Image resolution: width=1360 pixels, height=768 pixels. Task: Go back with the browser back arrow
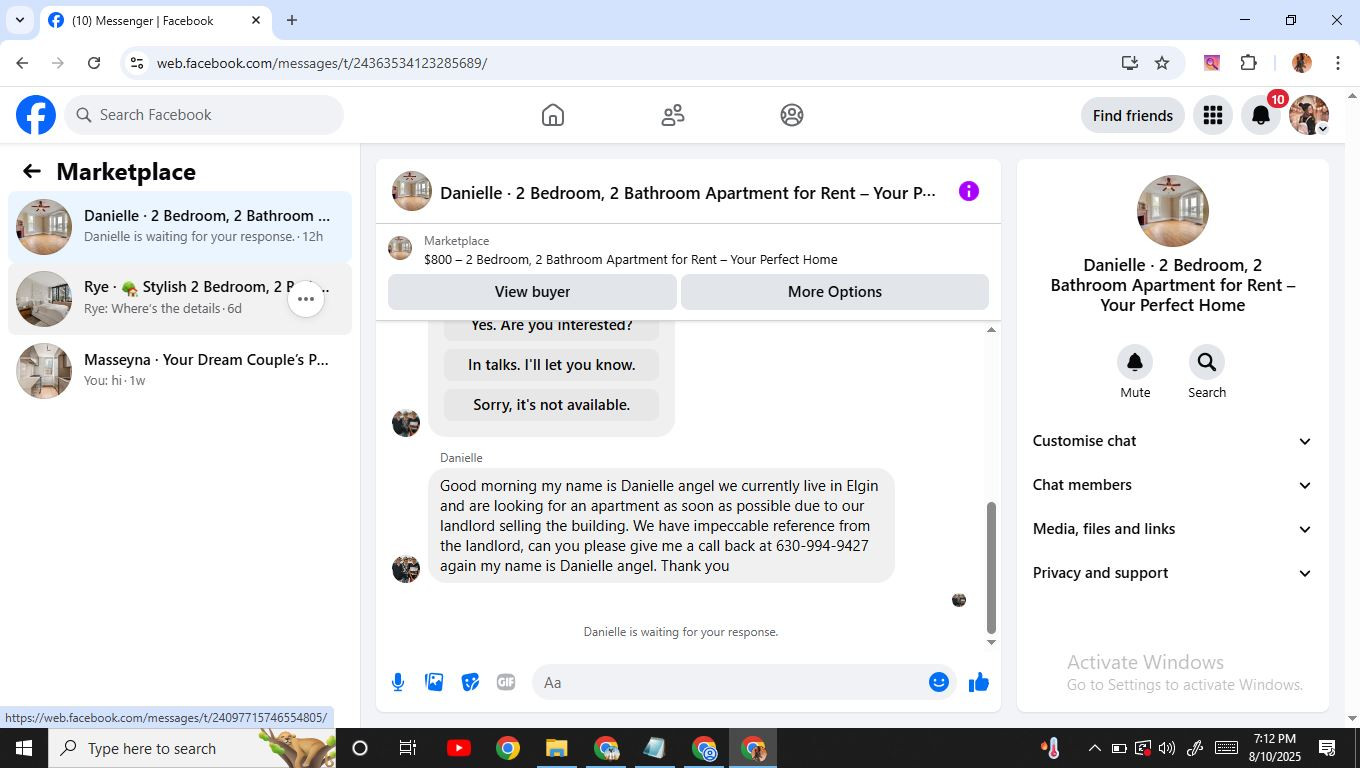coord(22,63)
